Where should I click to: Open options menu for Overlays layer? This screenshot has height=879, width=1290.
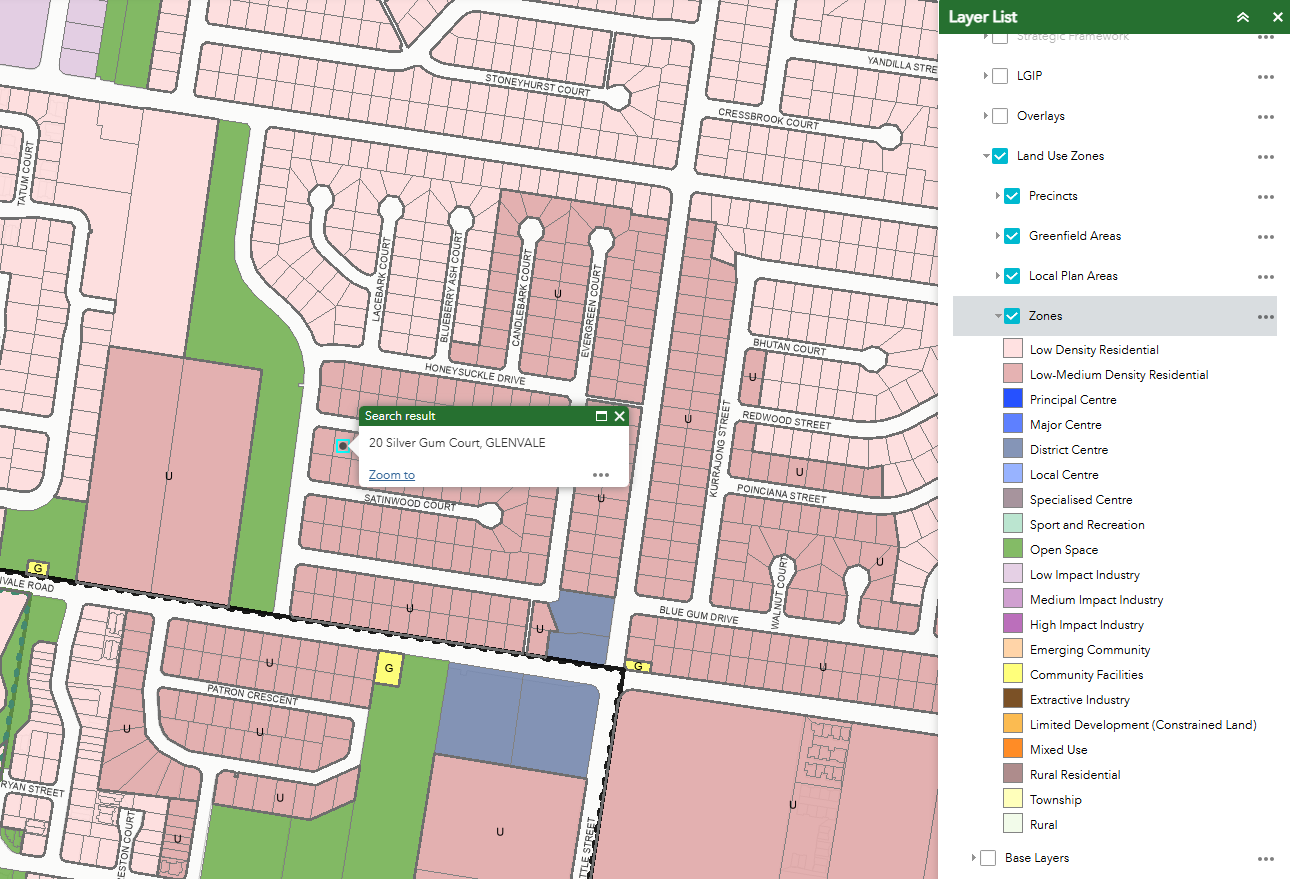click(1265, 117)
